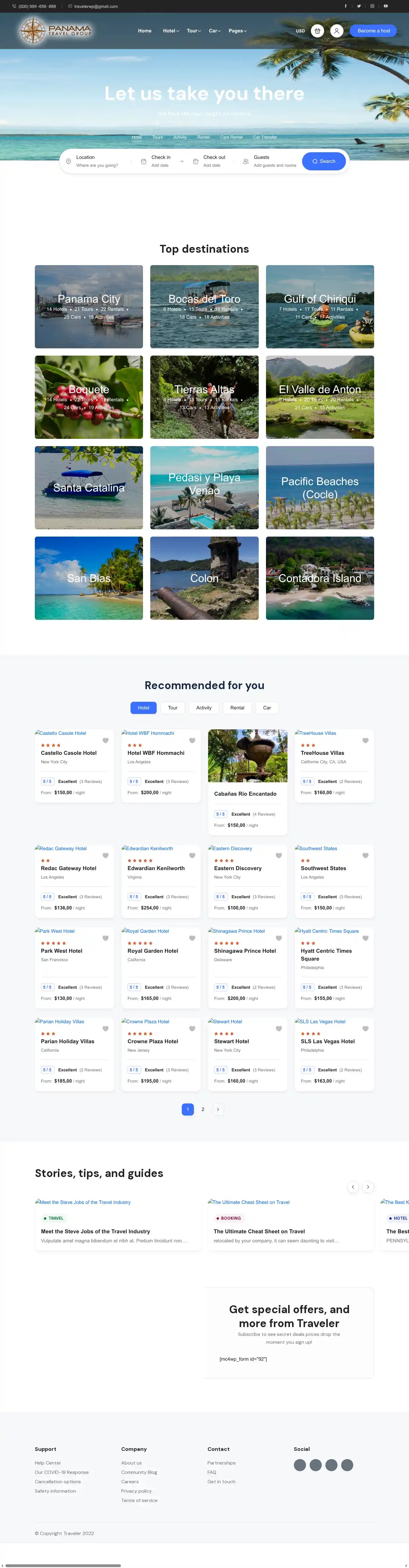
Task: Expand the Hotel navigation dropdown
Action: pos(171,31)
